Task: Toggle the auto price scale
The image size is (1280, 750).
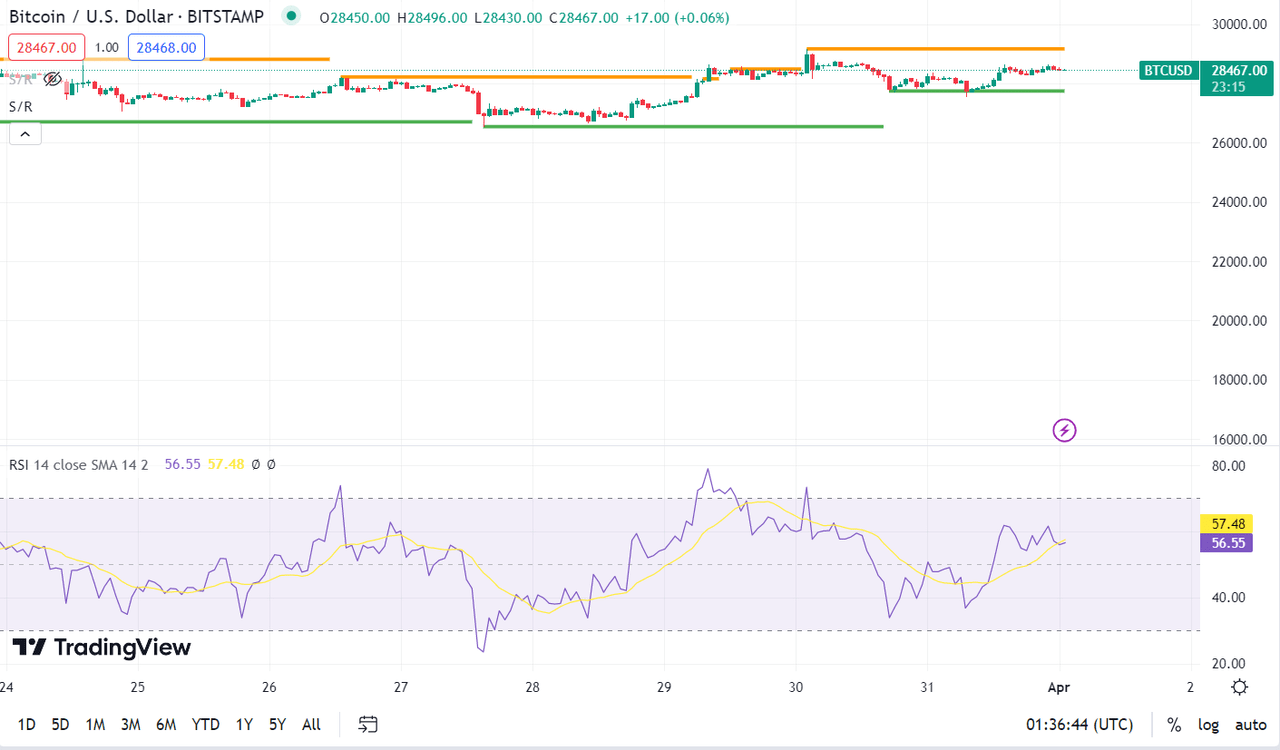Action: click(x=1250, y=725)
